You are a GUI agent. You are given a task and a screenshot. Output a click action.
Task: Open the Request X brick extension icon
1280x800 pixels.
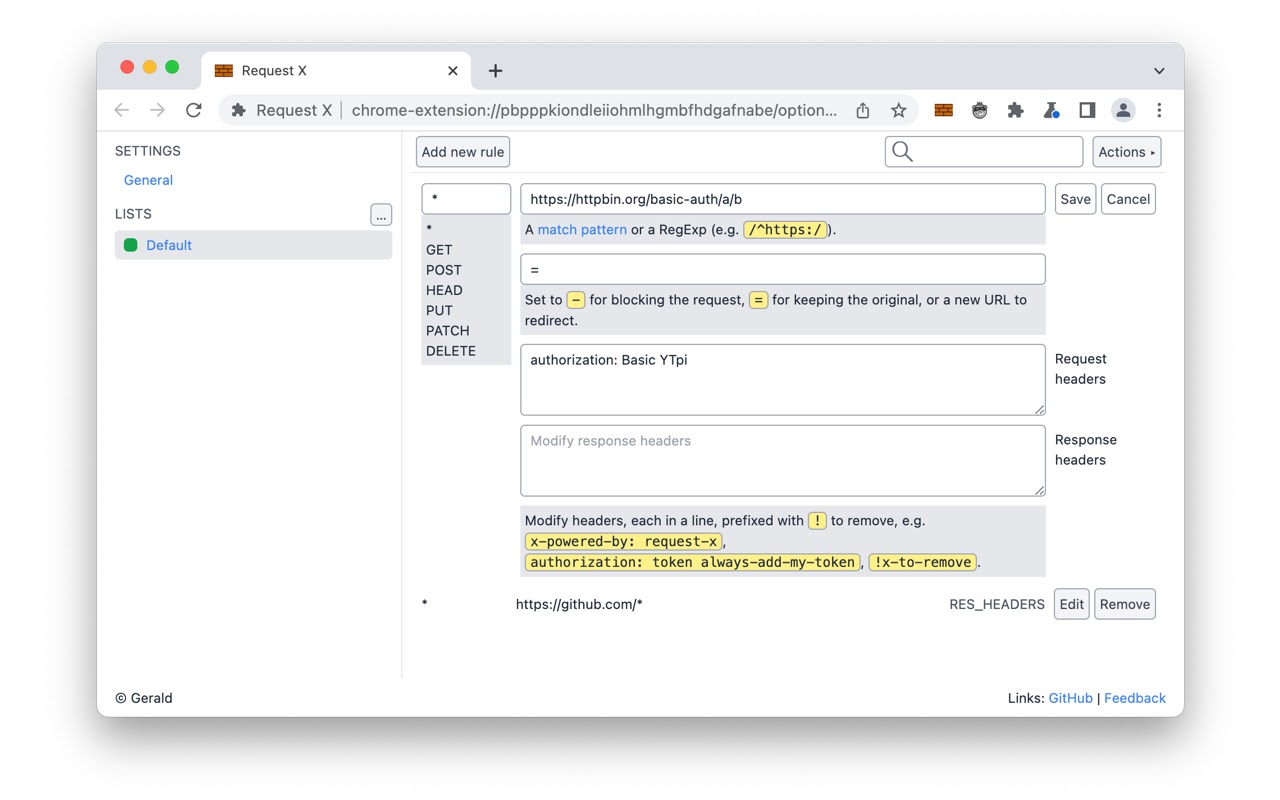[943, 110]
